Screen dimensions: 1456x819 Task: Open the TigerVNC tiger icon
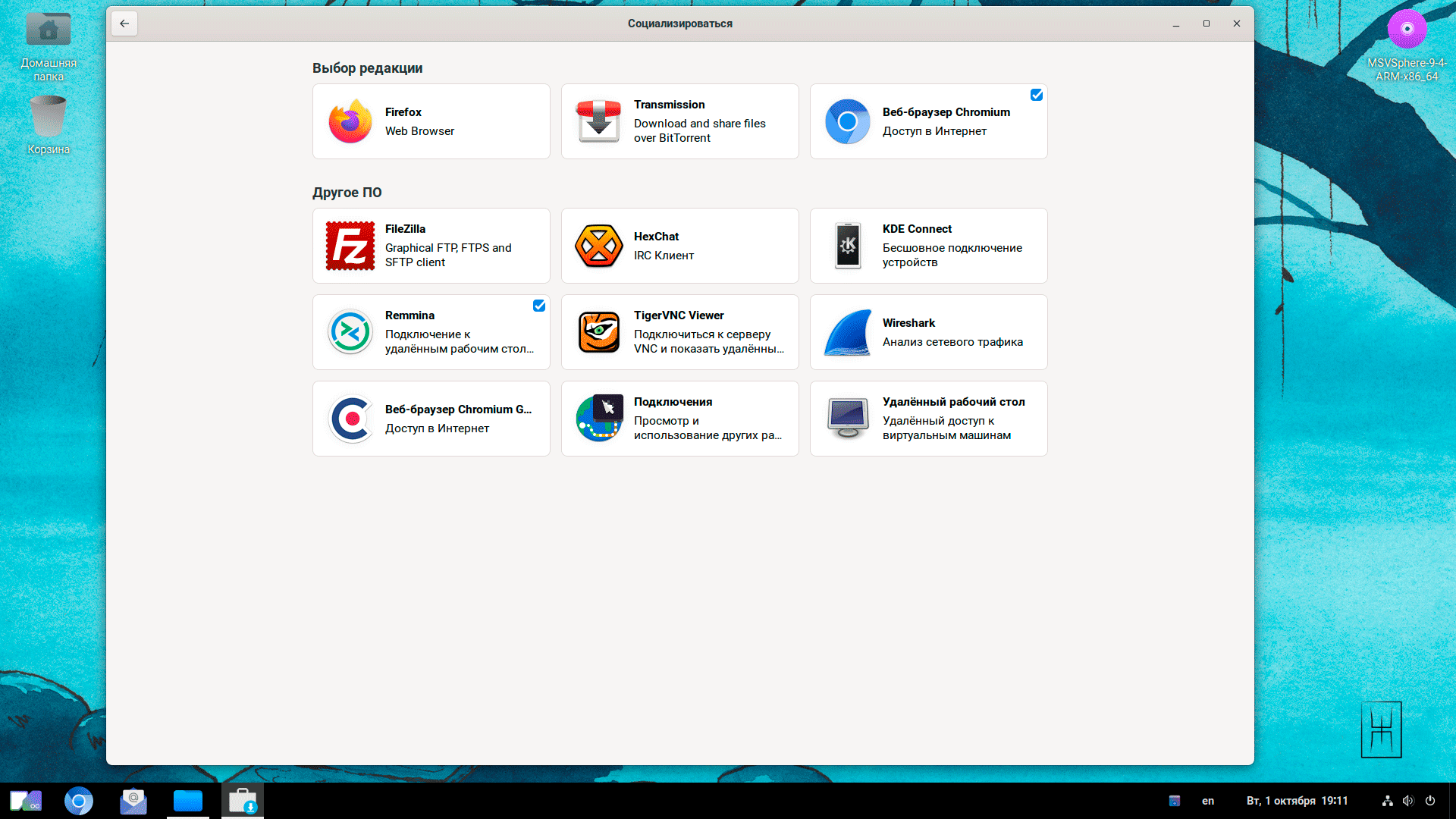pyautogui.click(x=599, y=332)
